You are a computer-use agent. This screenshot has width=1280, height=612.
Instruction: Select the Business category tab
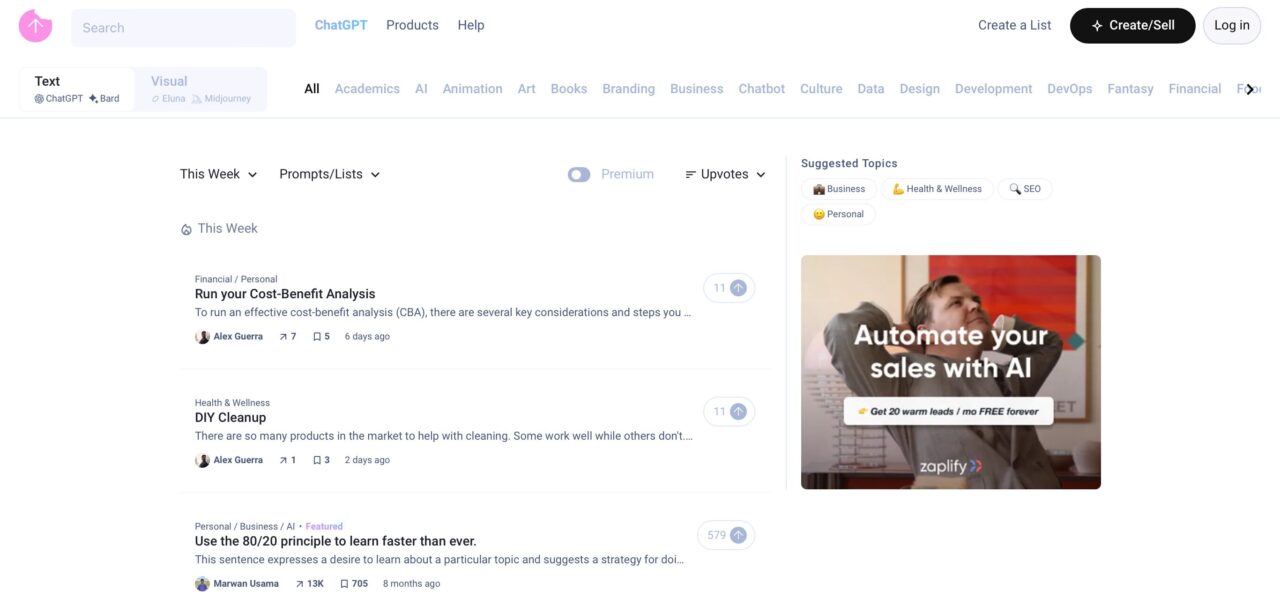click(x=697, y=89)
